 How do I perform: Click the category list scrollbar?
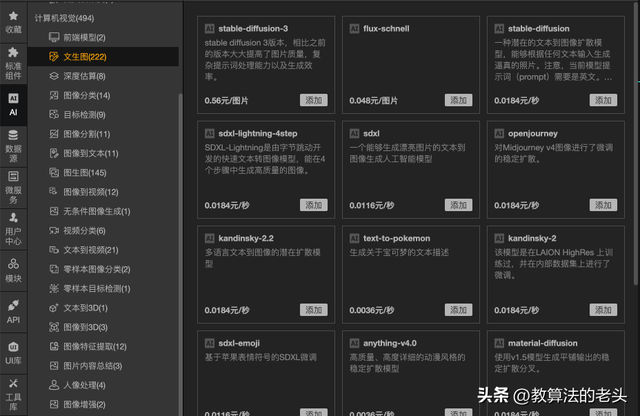[180, 253]
